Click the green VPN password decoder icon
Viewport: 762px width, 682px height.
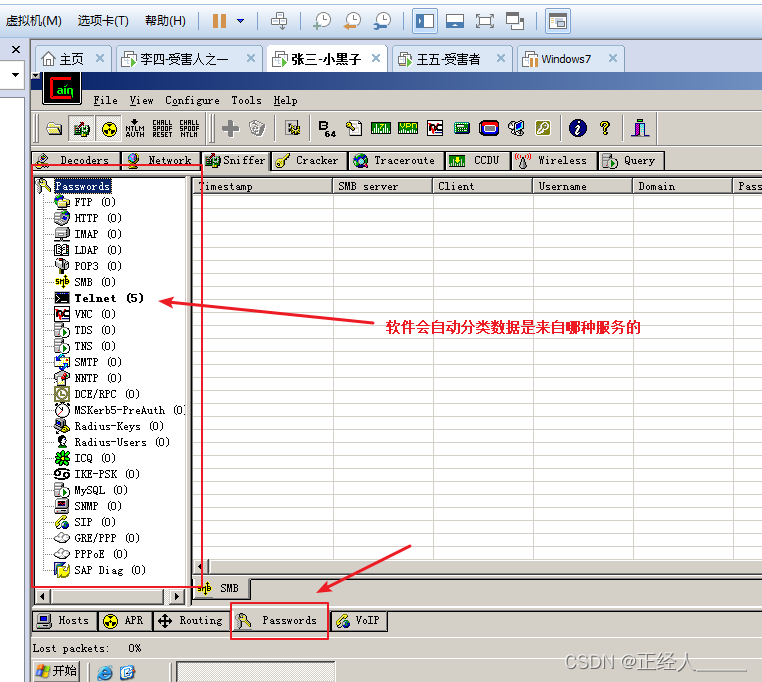(408, 128)
